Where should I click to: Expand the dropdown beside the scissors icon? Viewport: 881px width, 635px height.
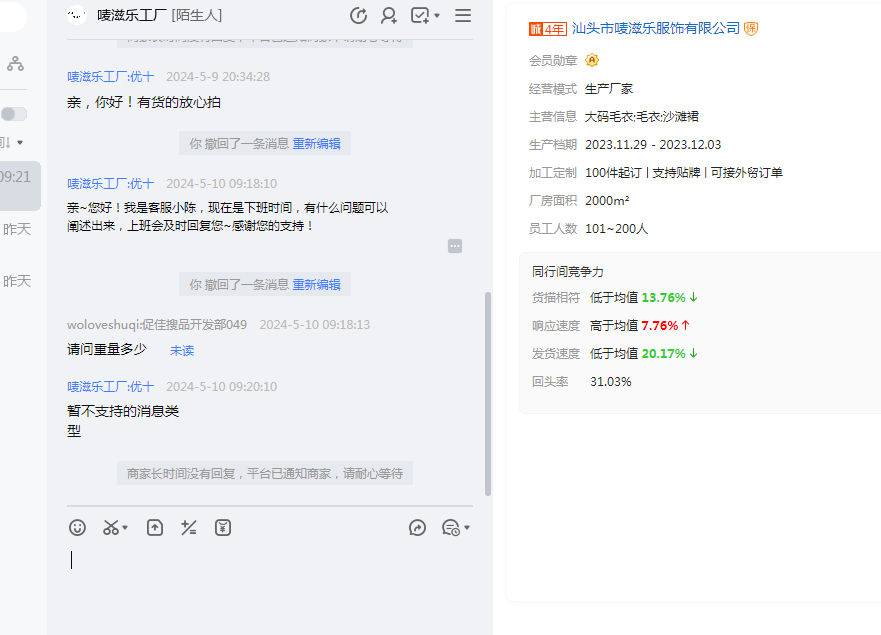pyautogui.click(x=126, y=529)
